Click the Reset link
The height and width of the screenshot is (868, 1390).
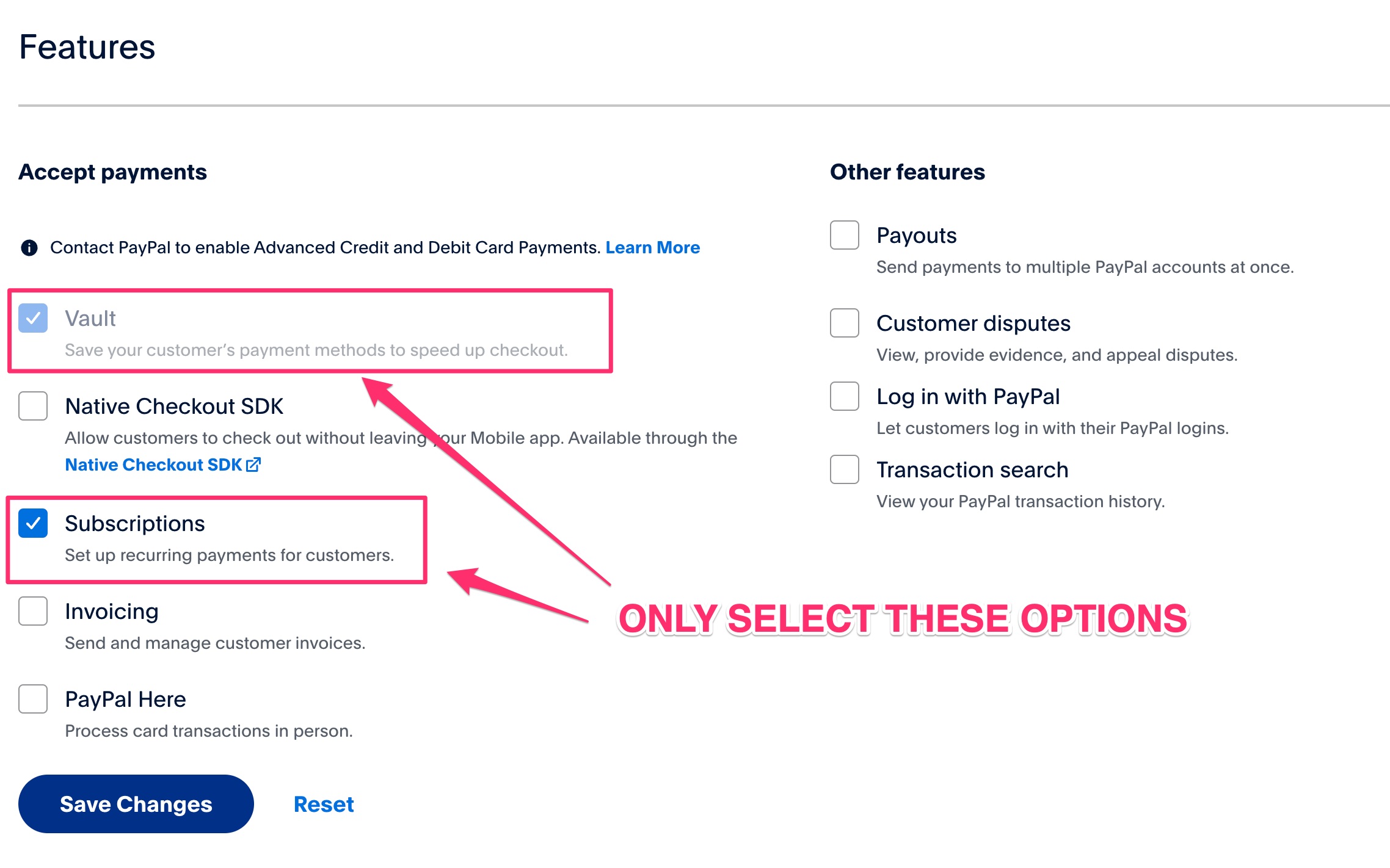[324, 804]
